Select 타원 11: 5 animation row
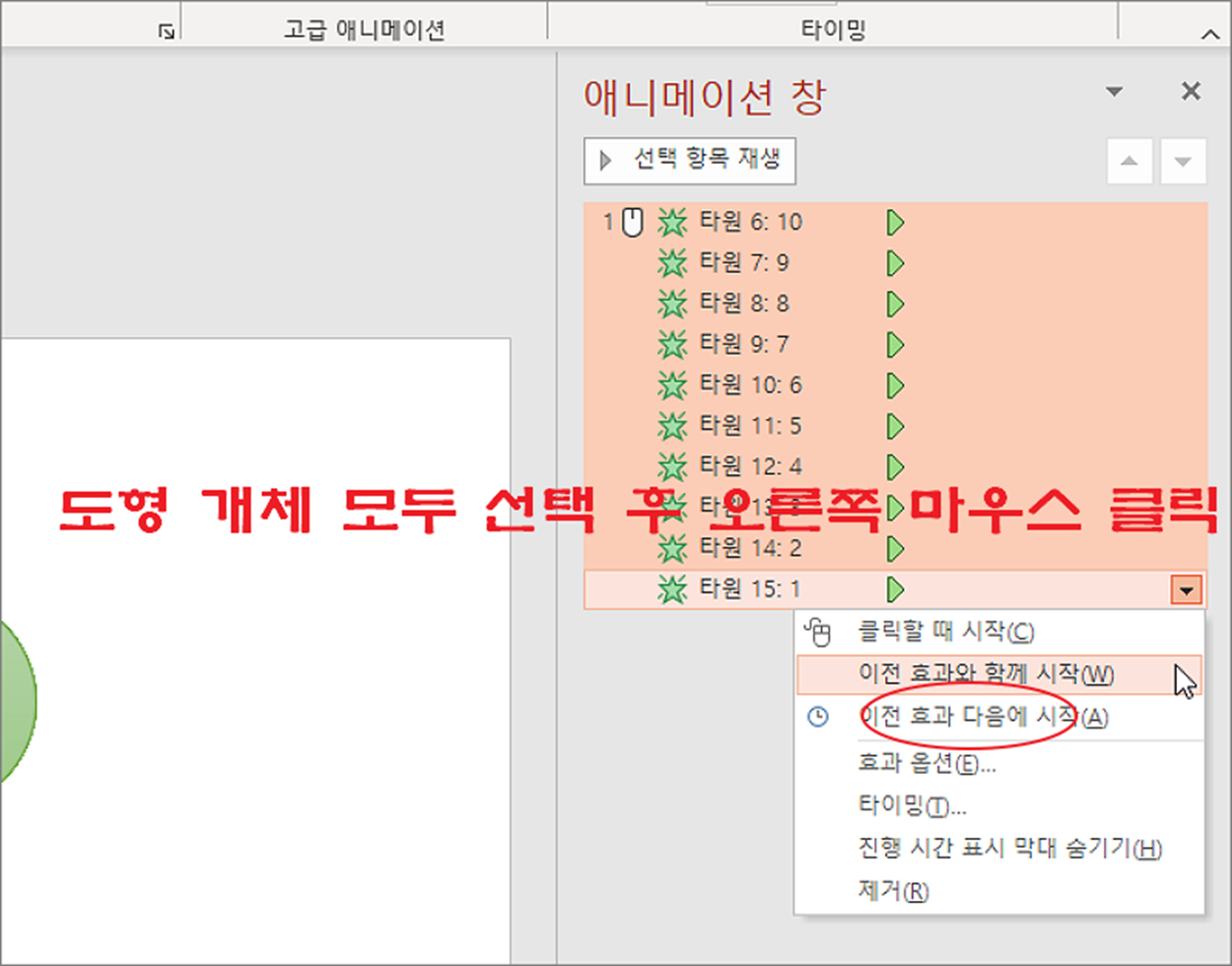The width and height of the screenshot is (1232, 966). [895, 426]
